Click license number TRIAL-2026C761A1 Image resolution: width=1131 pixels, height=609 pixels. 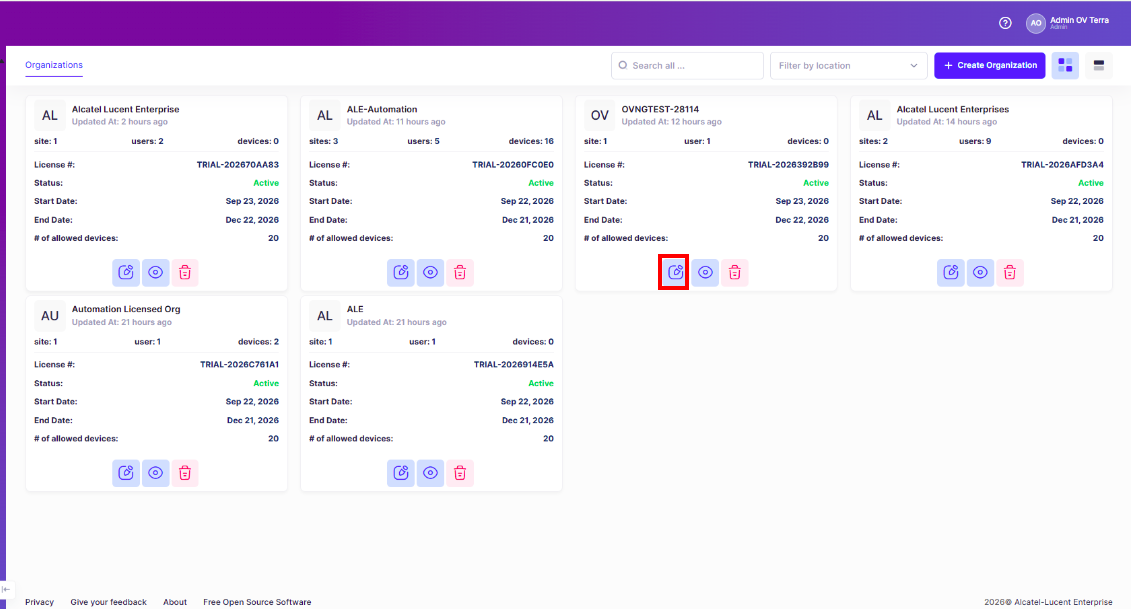(239, 365)
